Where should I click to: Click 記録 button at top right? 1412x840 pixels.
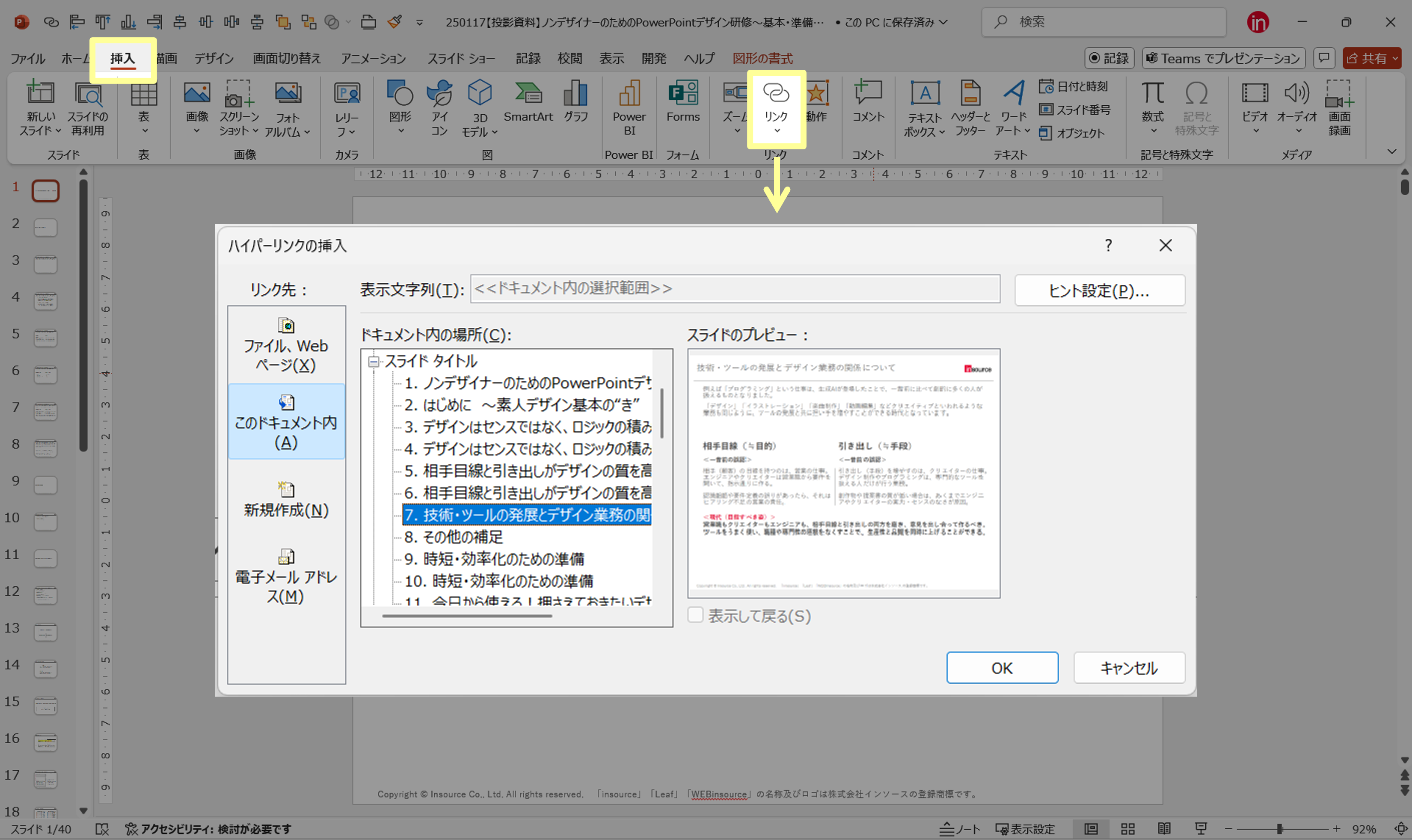(1109, 58)
